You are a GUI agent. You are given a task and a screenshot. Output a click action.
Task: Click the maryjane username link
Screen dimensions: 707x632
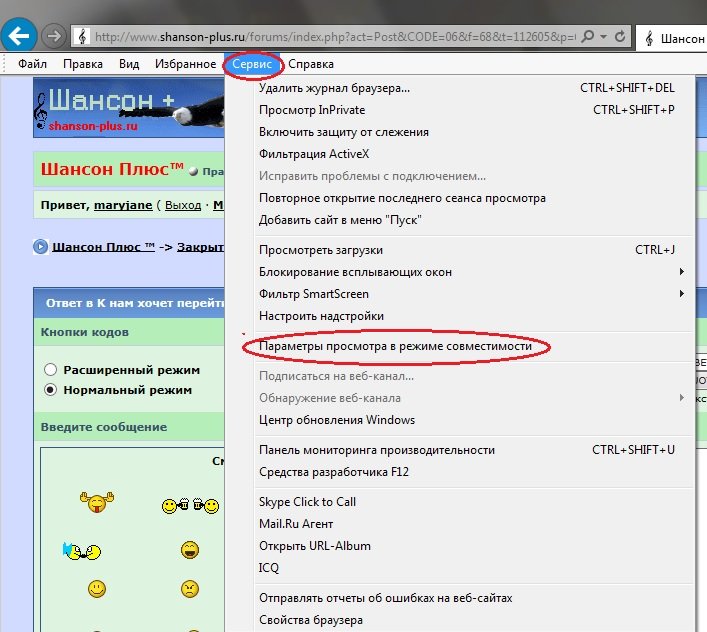click(123, 205)
